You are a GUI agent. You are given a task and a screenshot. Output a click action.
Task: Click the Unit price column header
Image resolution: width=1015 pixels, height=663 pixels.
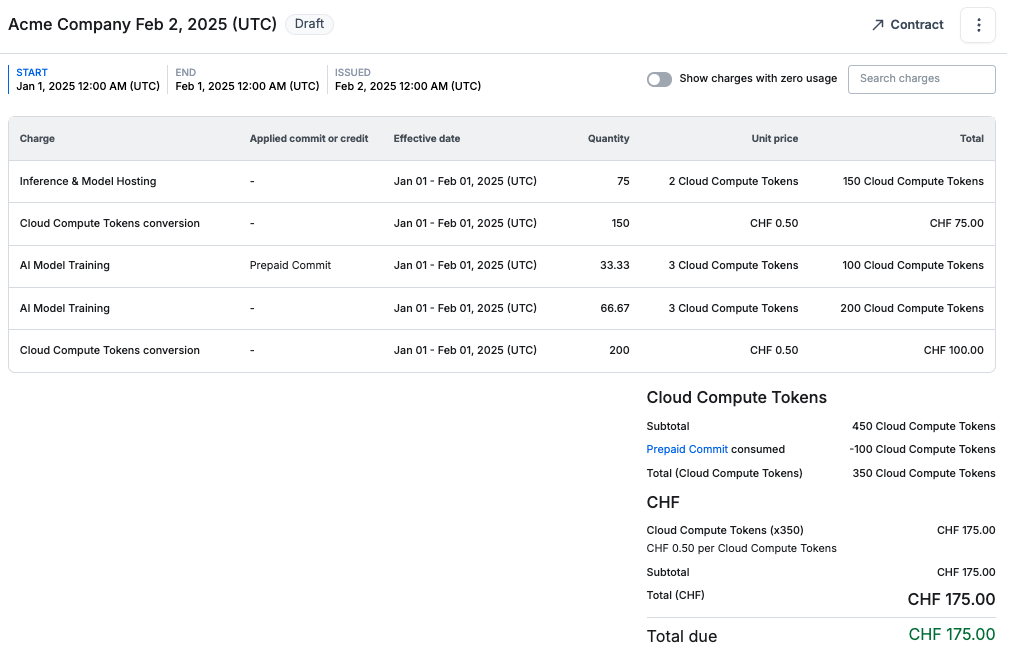click(x=774, y=139)
